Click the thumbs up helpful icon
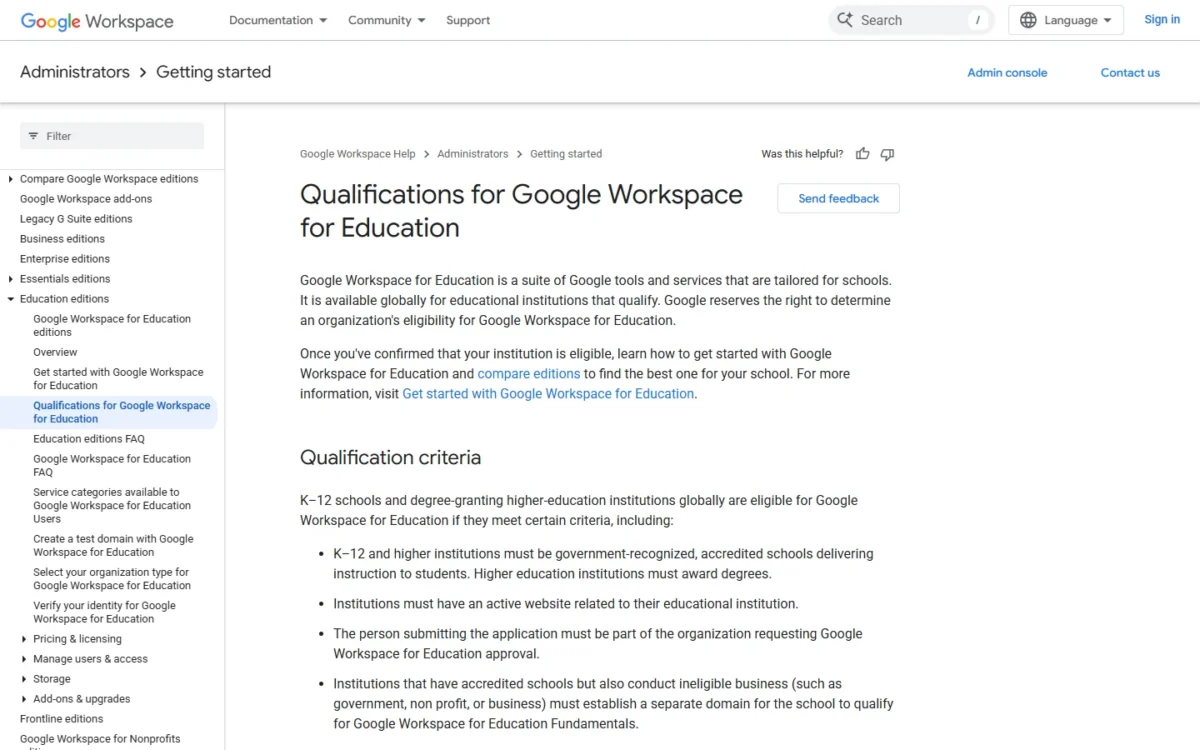Viewport: 1200px width, 750px height. 862,154
